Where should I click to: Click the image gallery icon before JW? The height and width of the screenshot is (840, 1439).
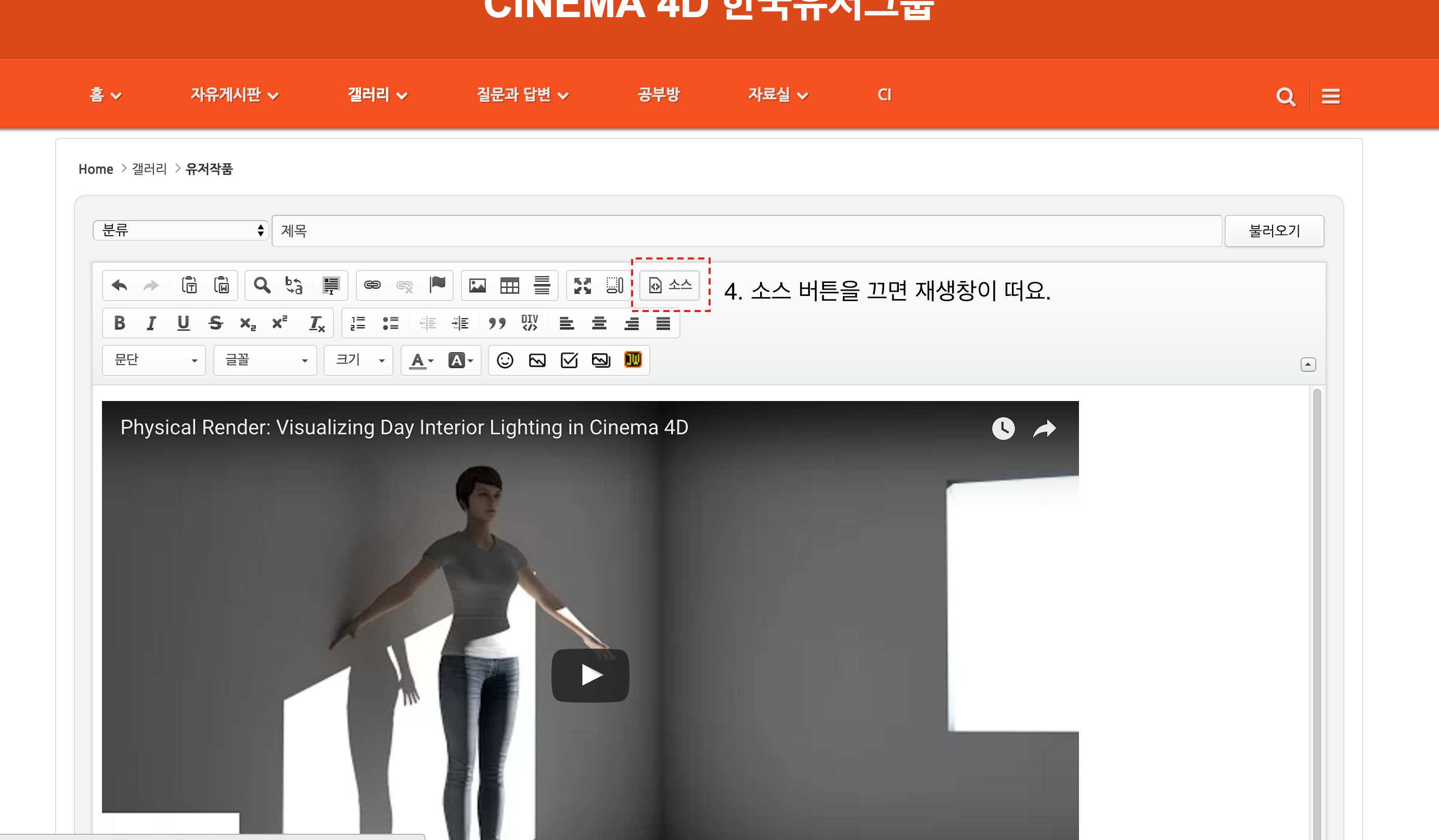pos(601,360)
